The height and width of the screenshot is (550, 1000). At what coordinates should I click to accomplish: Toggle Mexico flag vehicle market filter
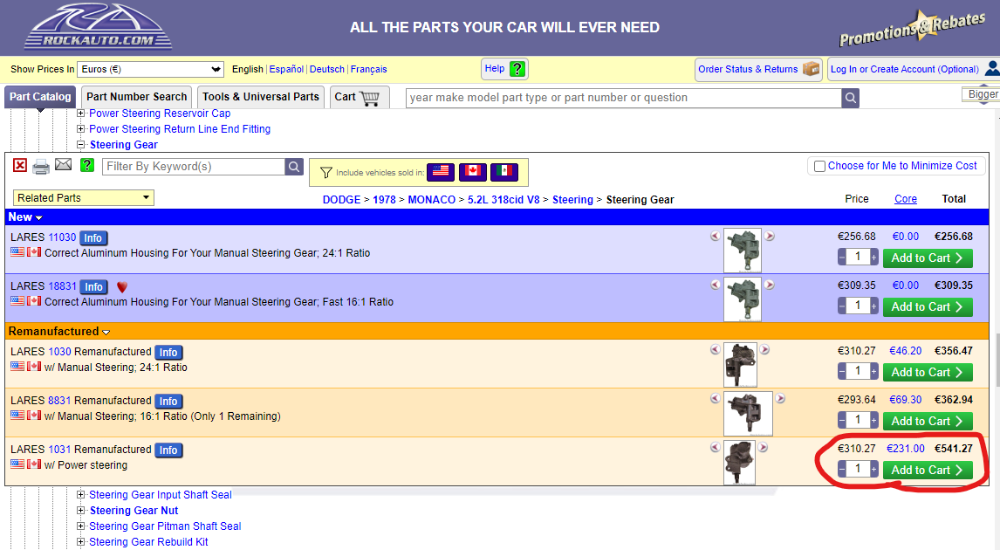tap(504, 172)
